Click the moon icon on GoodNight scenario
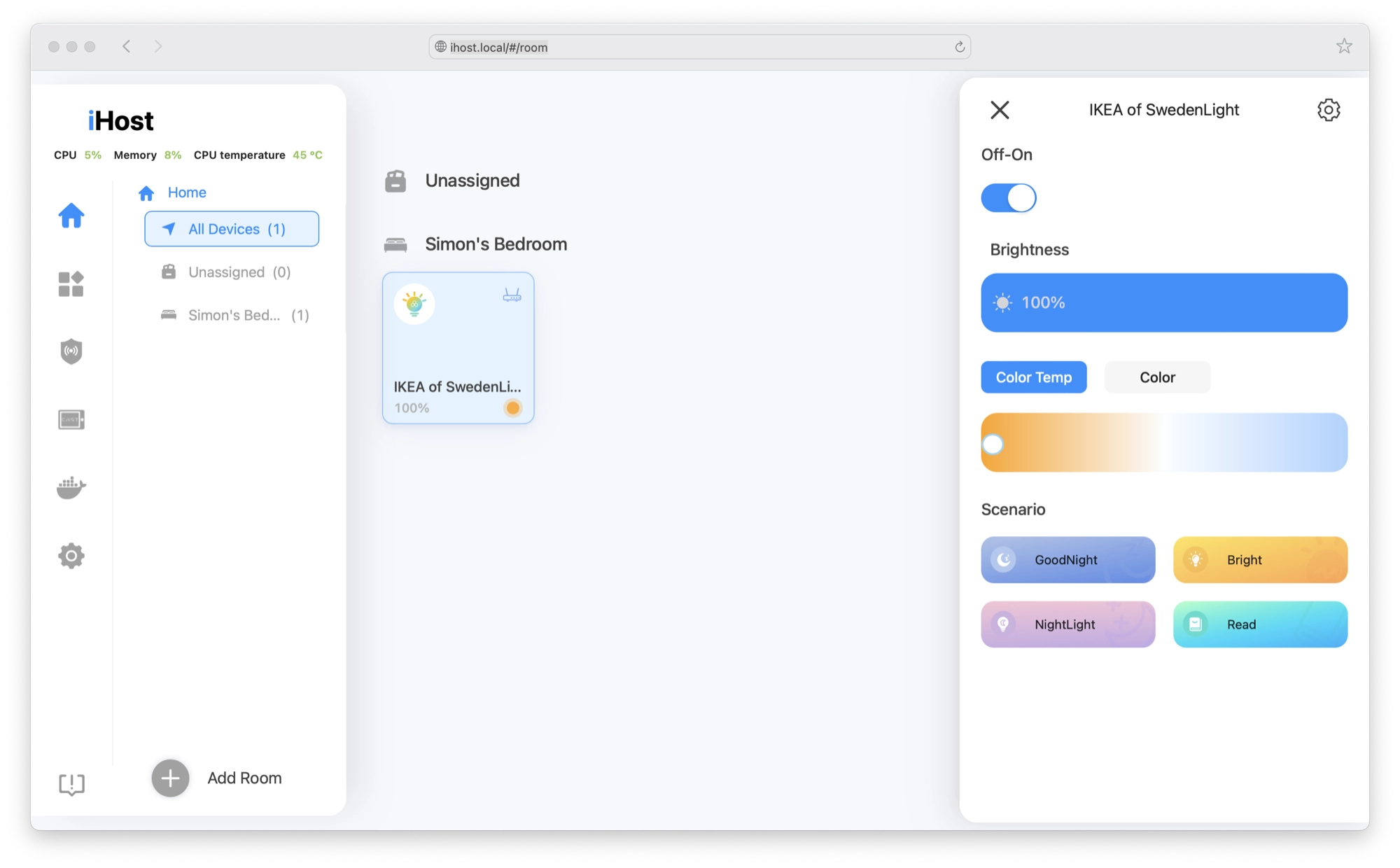This screenshot has width=1400, height=868. point(1004,559)
